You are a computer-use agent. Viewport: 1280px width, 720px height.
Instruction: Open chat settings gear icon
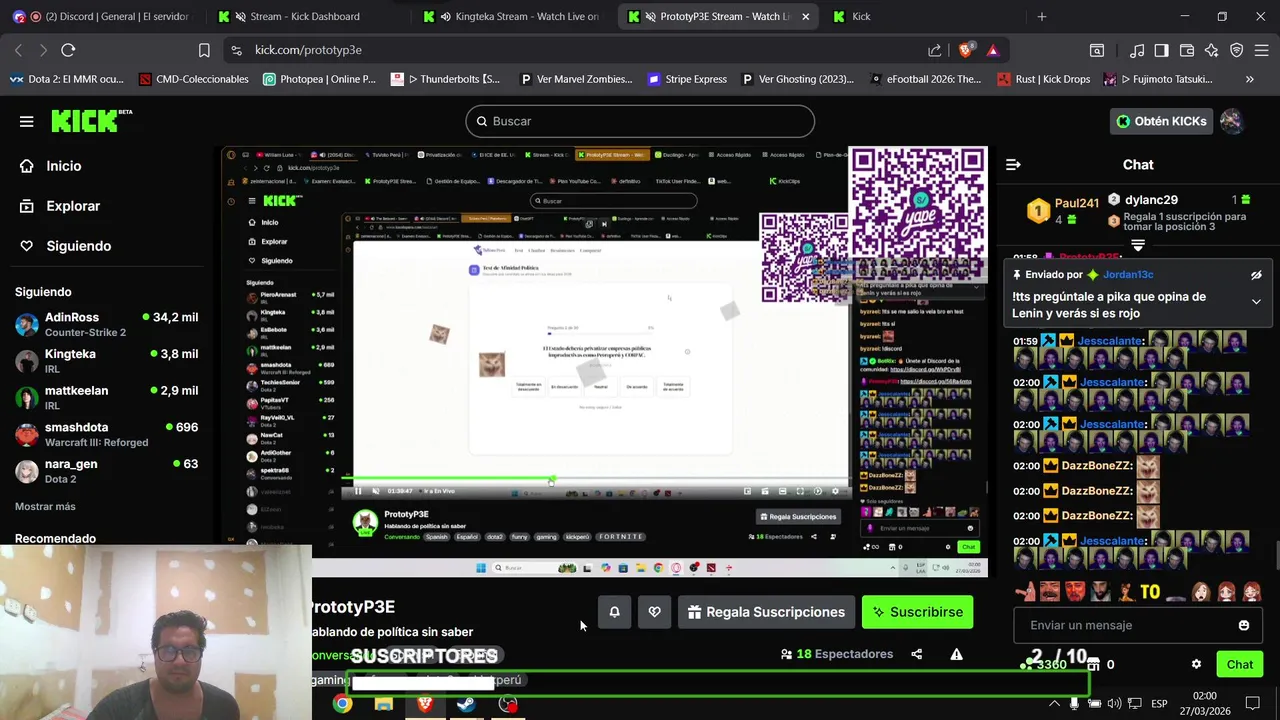pos(1196,664)
